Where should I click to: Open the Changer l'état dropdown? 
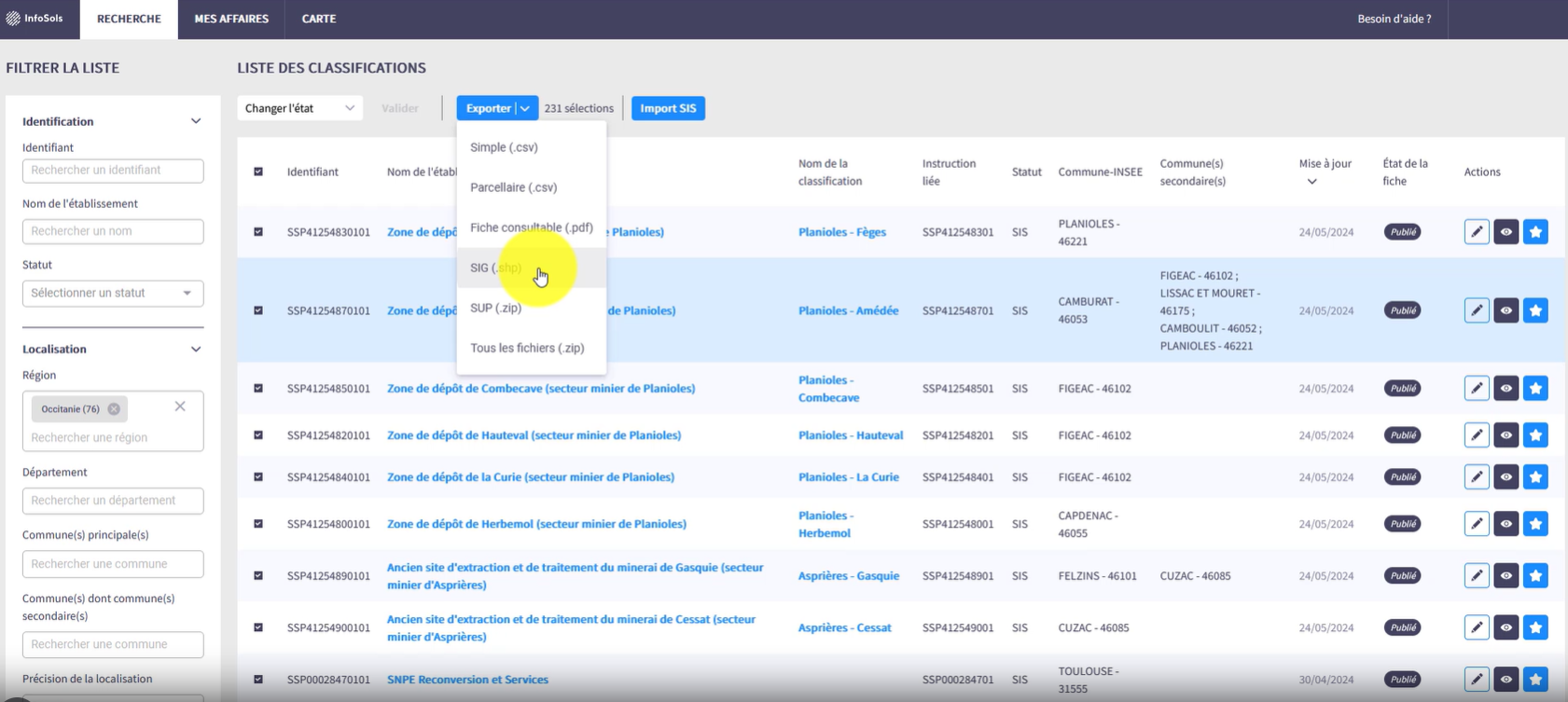pos(299,108)
